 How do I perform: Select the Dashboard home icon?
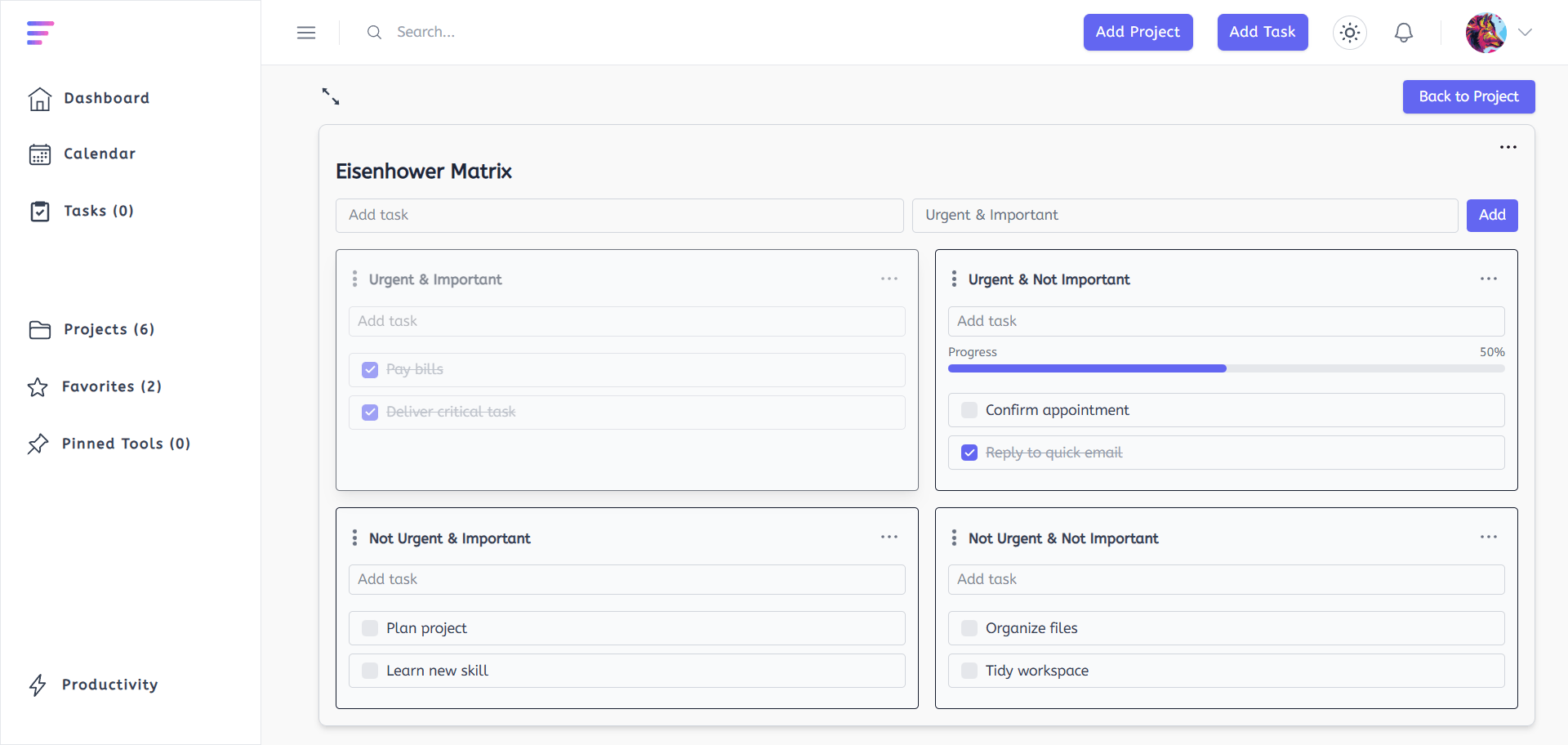coord(40,99)
